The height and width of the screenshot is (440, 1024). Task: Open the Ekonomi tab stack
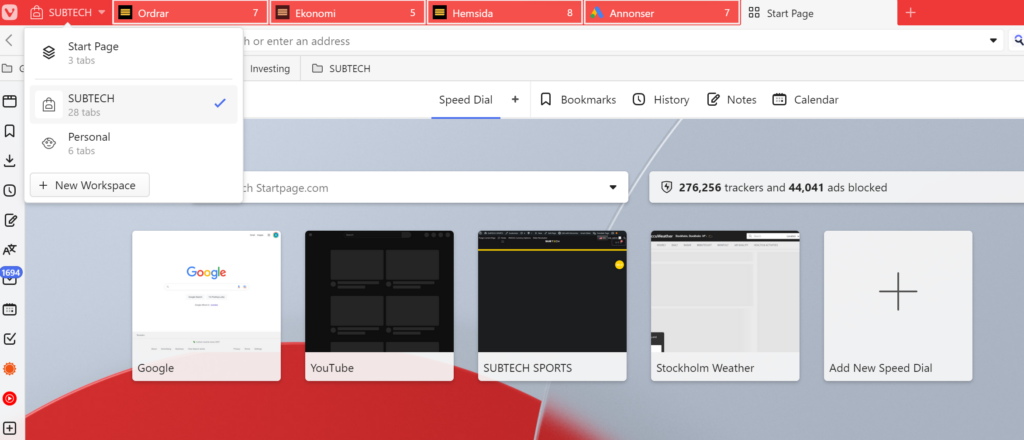pyautogui.click(x=347, y=12)
